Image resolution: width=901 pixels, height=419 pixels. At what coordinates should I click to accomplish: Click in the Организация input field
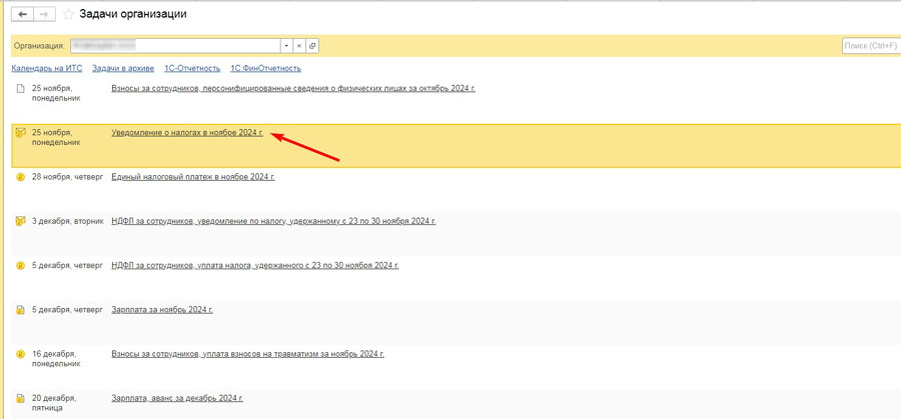tap(175, 46)
